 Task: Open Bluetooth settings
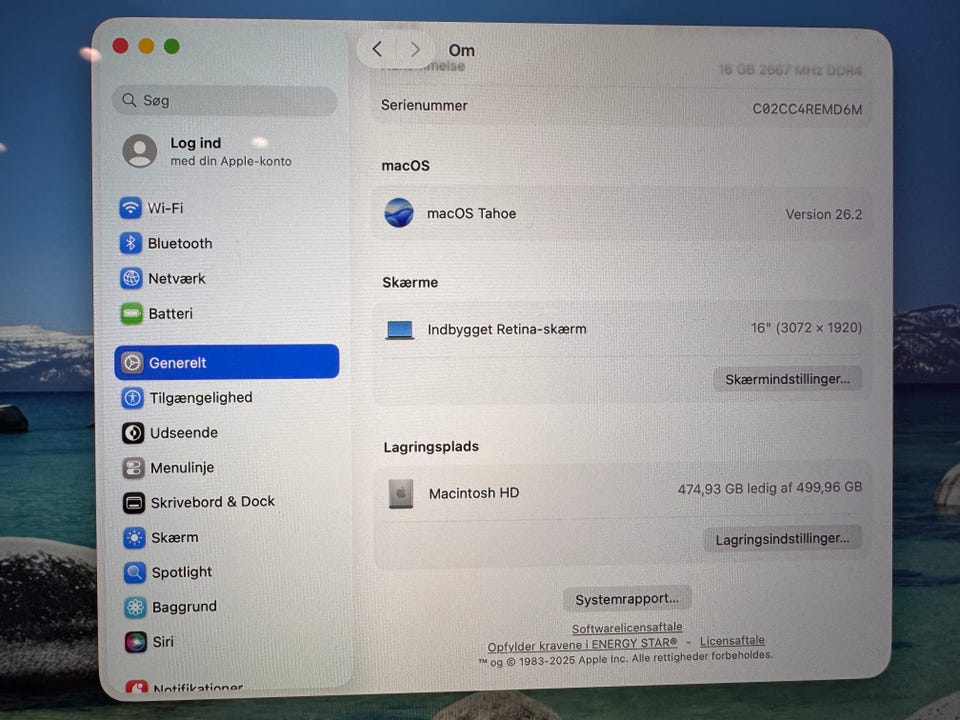[x=227, y=243]
